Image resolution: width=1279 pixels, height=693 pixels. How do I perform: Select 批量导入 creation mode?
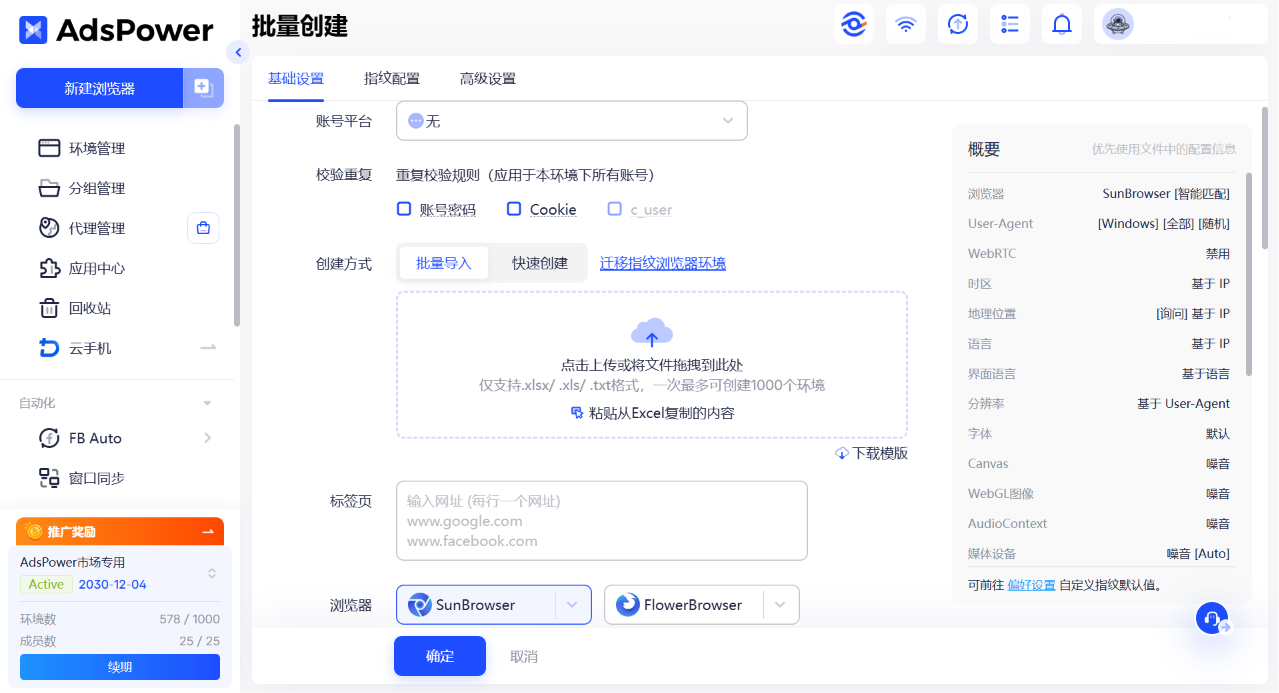[444, 263]
